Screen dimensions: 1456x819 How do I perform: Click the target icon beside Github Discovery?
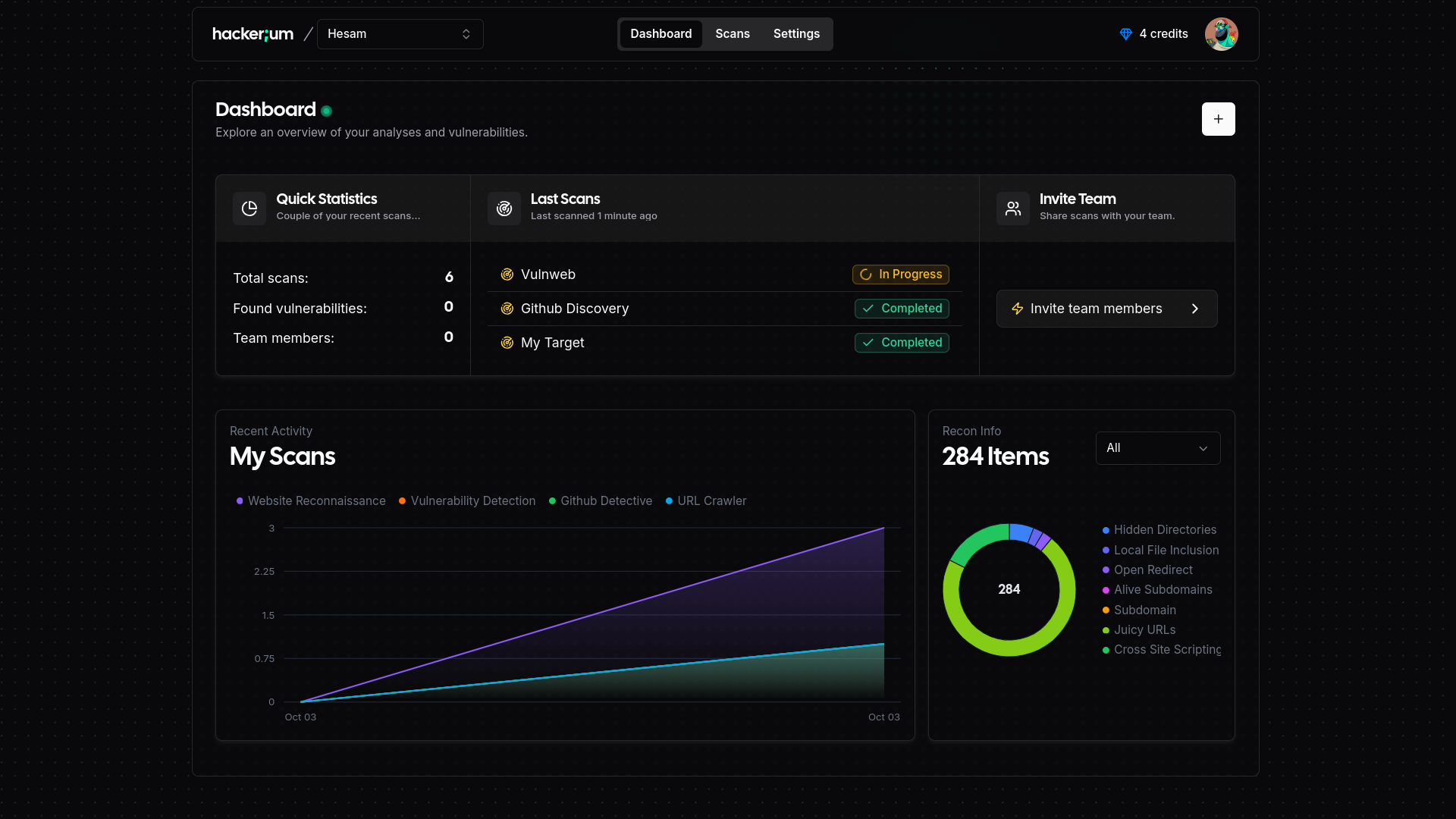[507, 309]
